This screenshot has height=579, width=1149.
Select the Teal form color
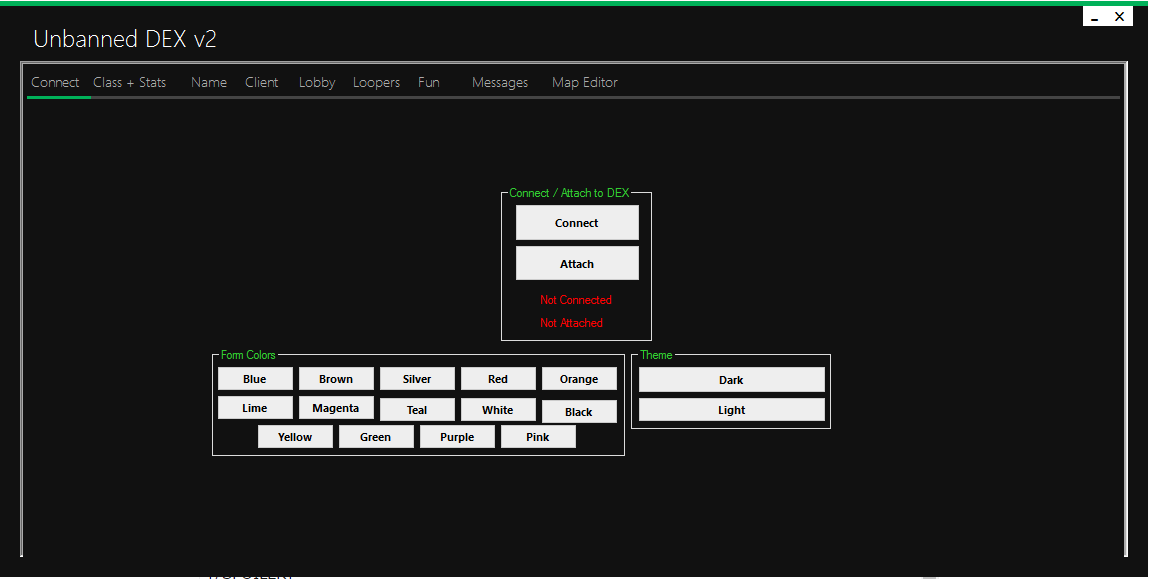pyautogui.click(x=417, y=410)
